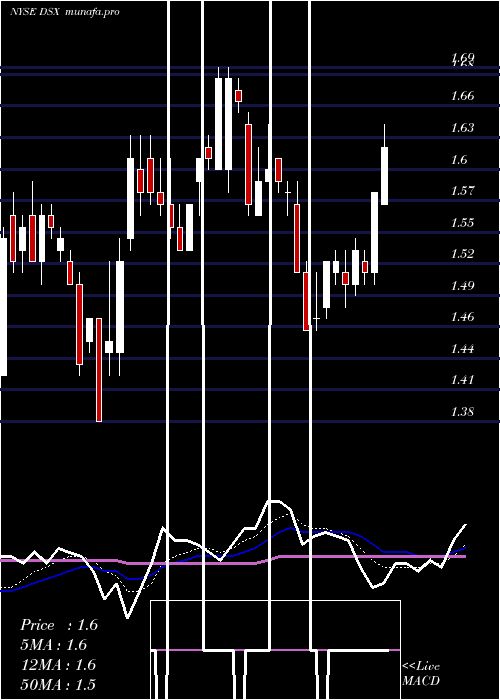Click the '5MA : 1.6' readout
The width and height of the screenshot is (500, 700).
54,645
